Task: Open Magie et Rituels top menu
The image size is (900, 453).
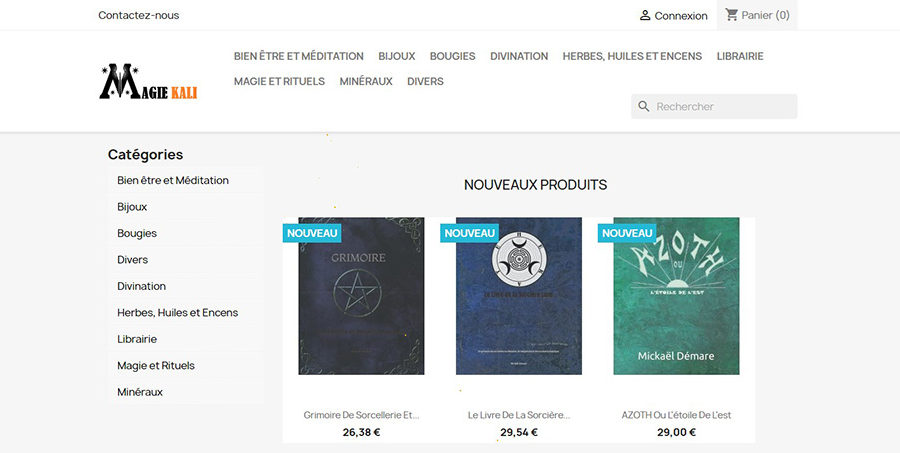Action: pos(279,82)
